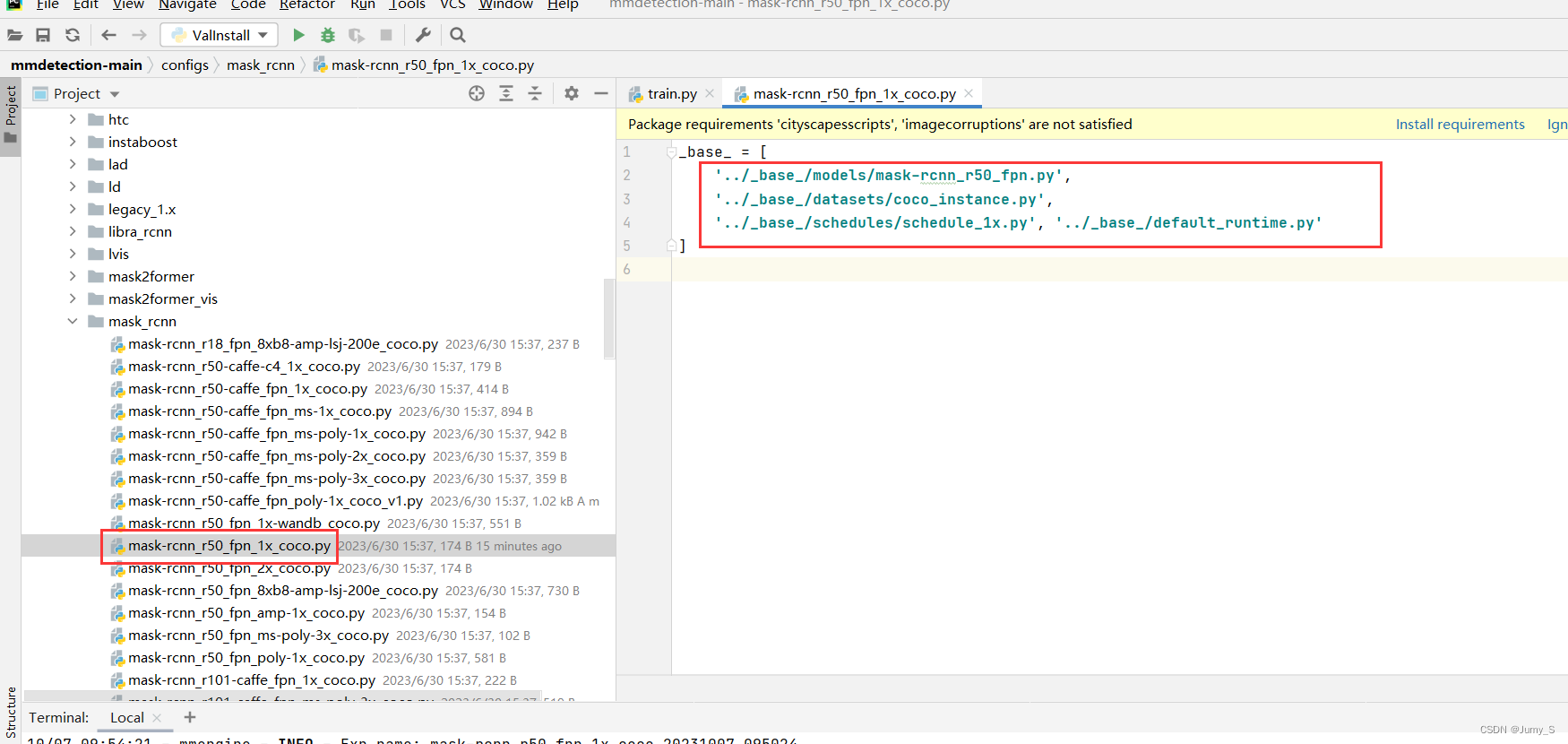Click the project tree vertical scrollbar
Screen dimensions: 1568x744
(x=609, y=318)
